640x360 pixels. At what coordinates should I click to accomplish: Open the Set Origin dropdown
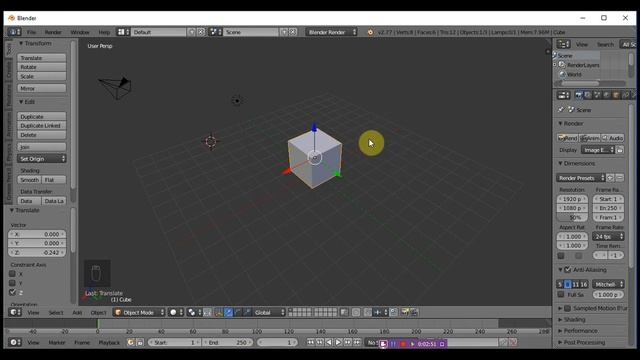[x=42, y=159]
